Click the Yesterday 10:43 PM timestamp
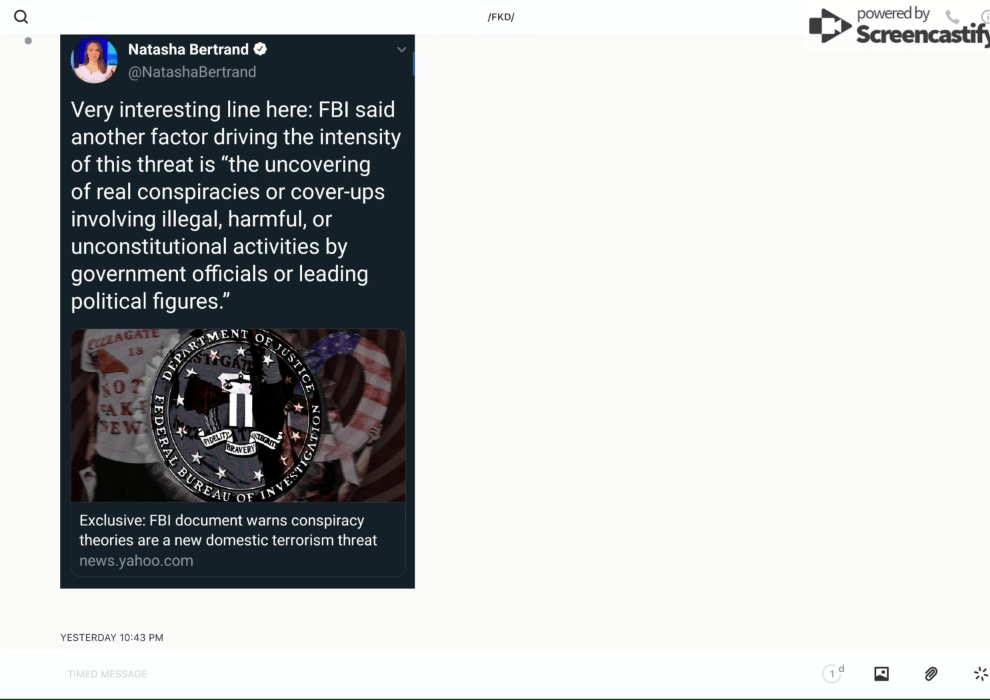Screen dimensions: 990x700 (112, 637)
